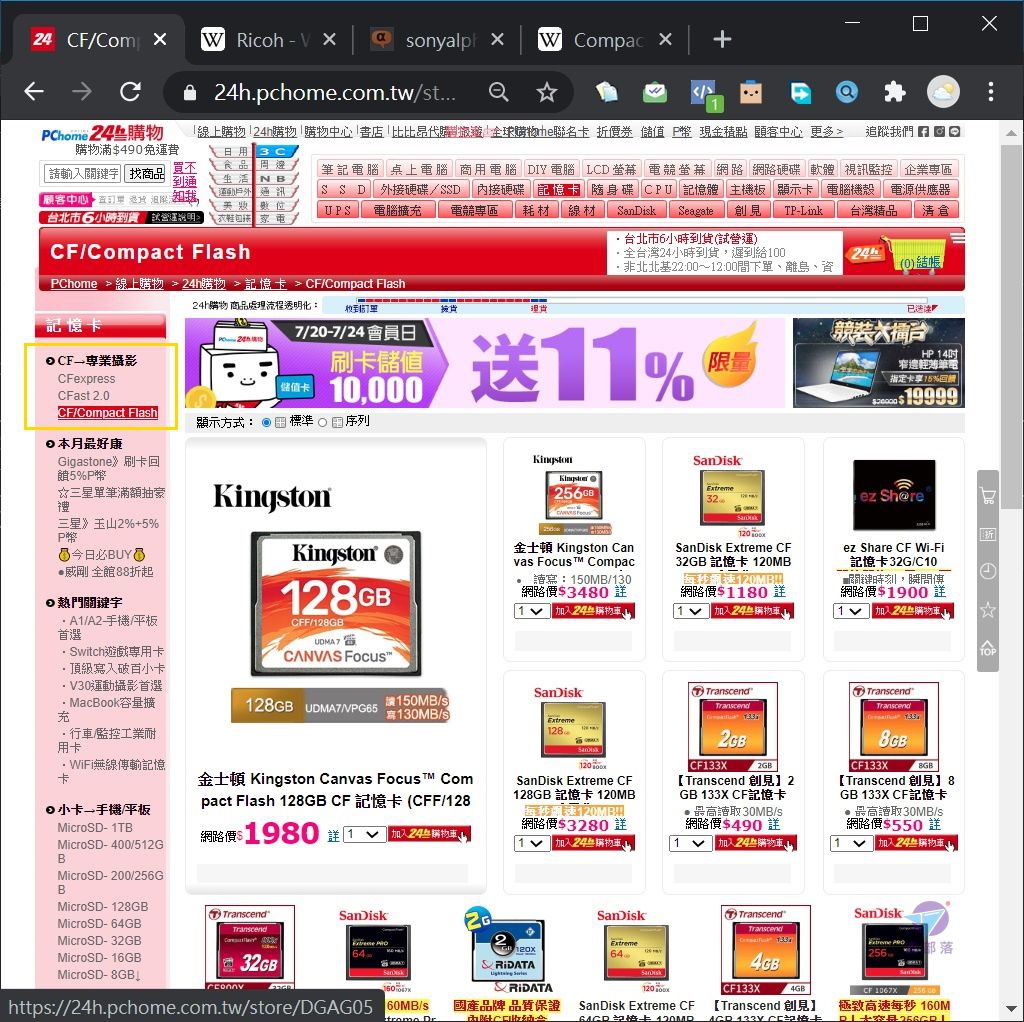Open the Kingston 128GB large product image
The image size is (1024, 1022).
tap(336, 603)
